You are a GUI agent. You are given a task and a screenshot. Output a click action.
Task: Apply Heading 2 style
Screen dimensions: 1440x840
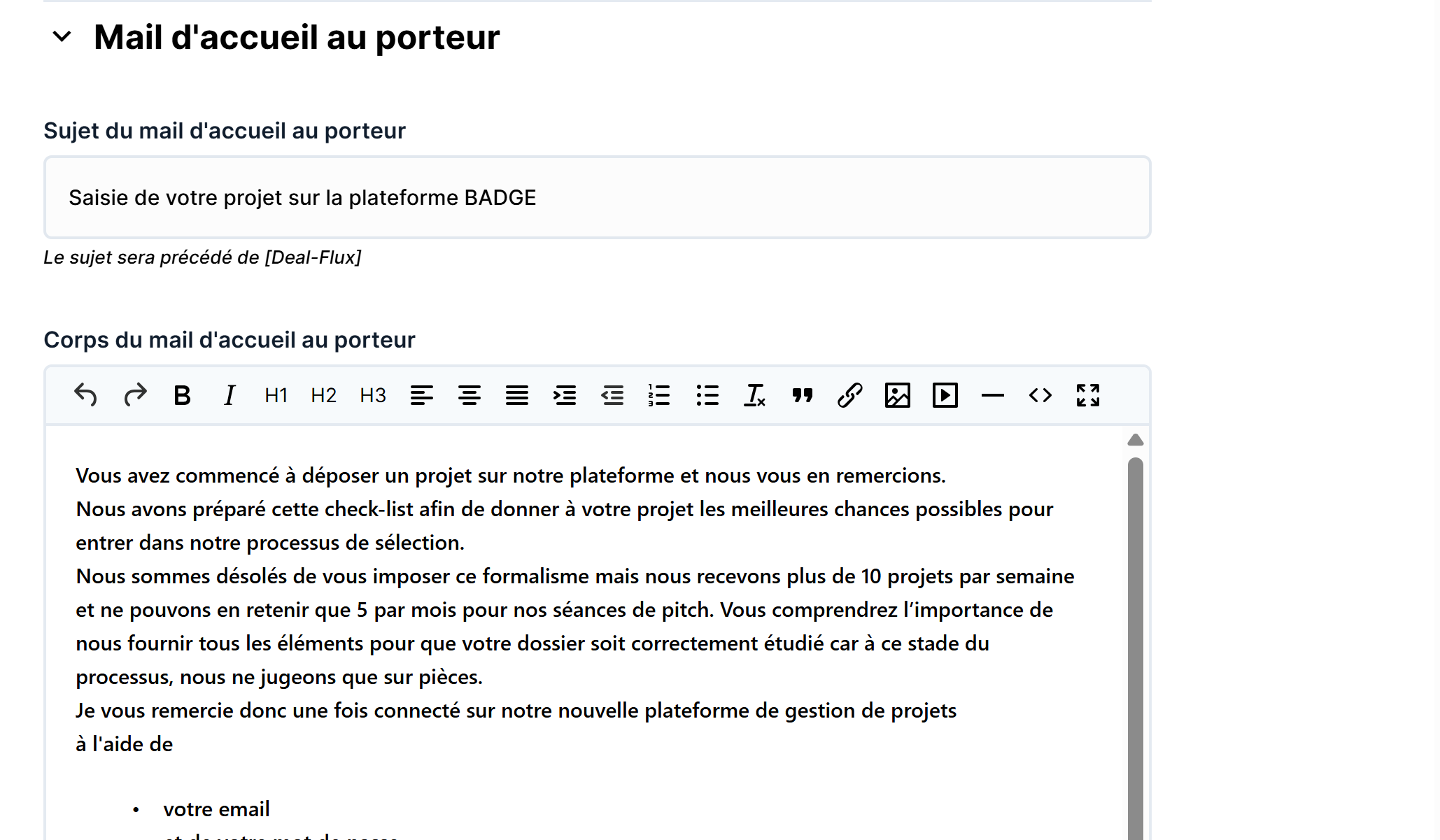click(x=323, y=395)
